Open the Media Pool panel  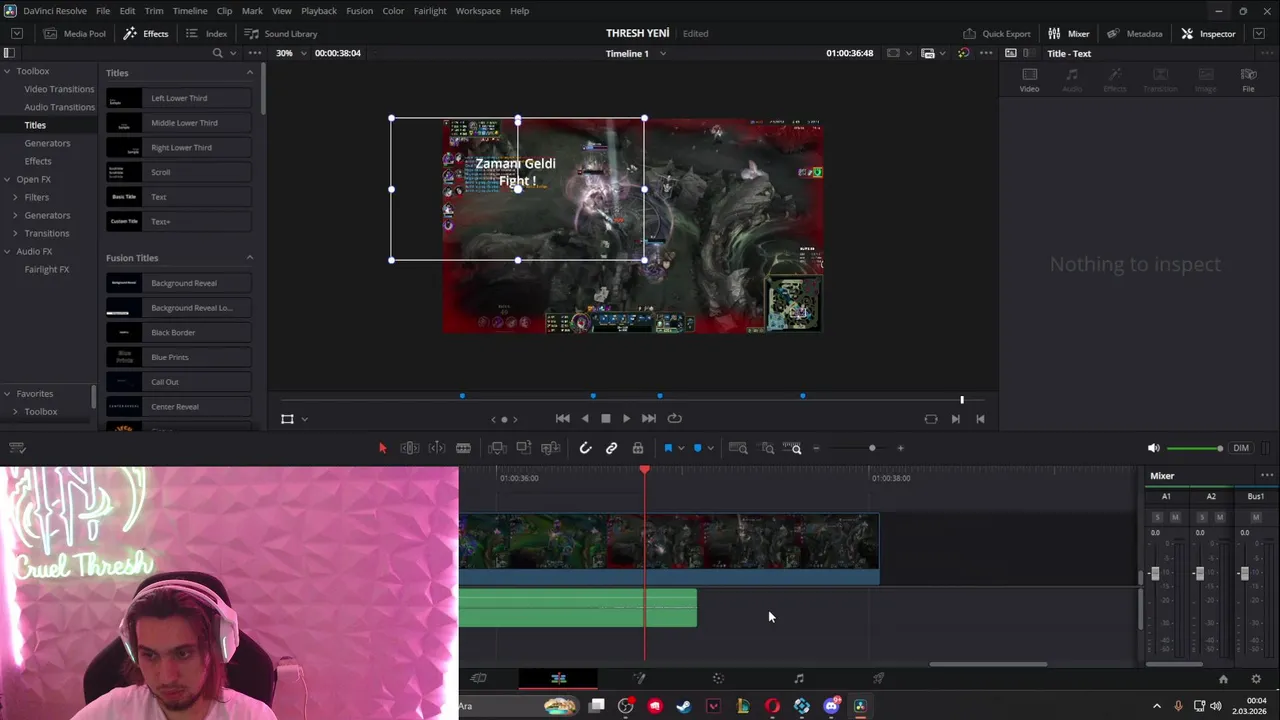[x=74, y=33]
